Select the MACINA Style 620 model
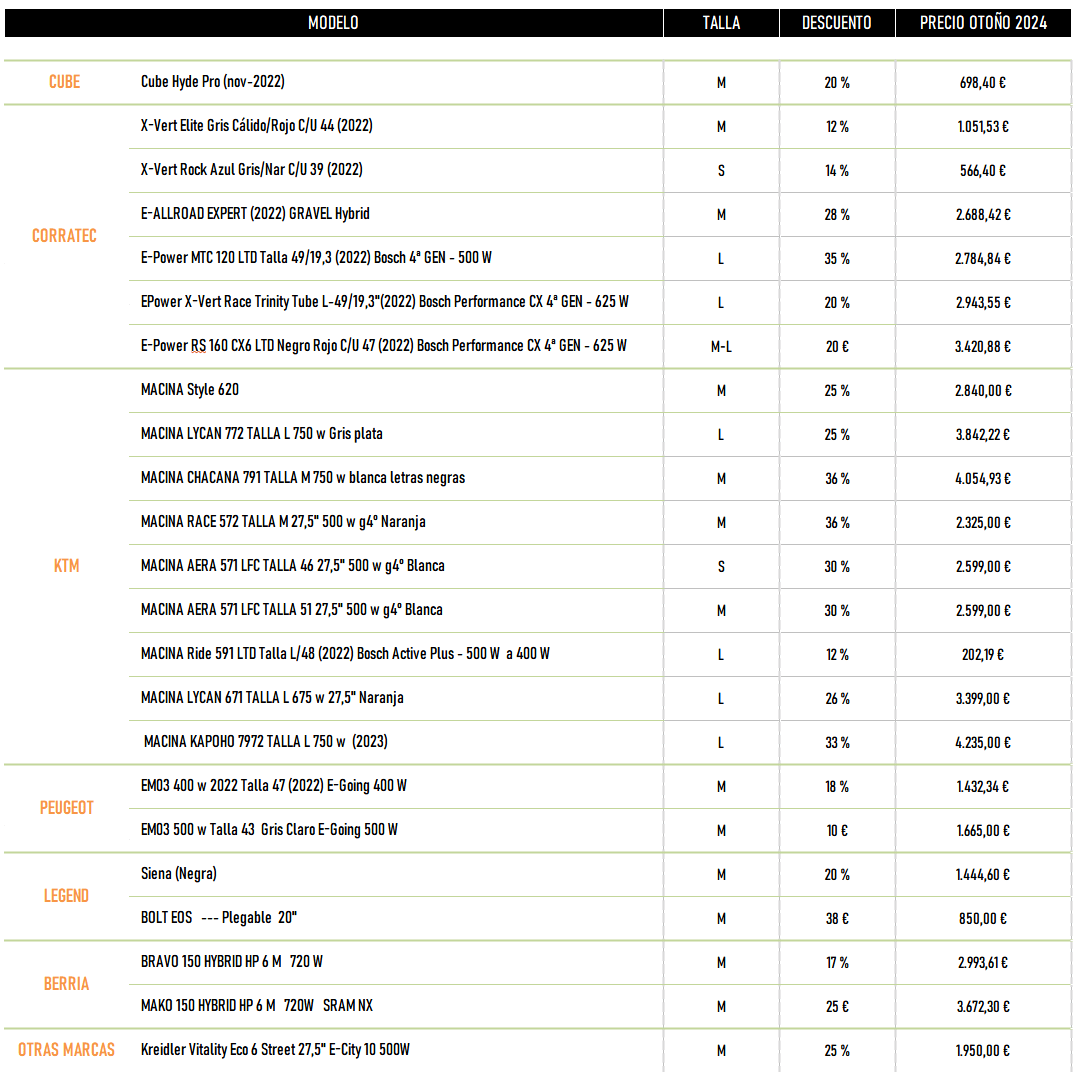Screen dimensions: 1076x1083 190,390
